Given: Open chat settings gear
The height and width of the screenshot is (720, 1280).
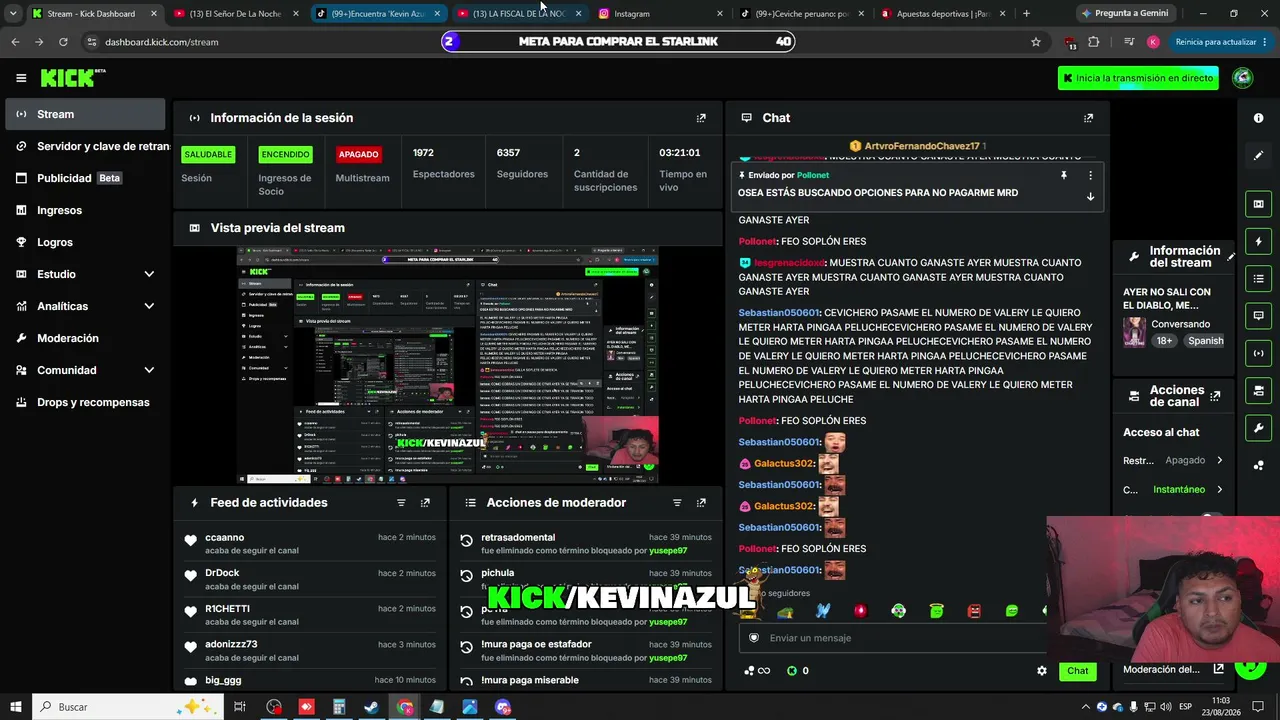Looking at the screenshot, I should [x=1042, y=671].
